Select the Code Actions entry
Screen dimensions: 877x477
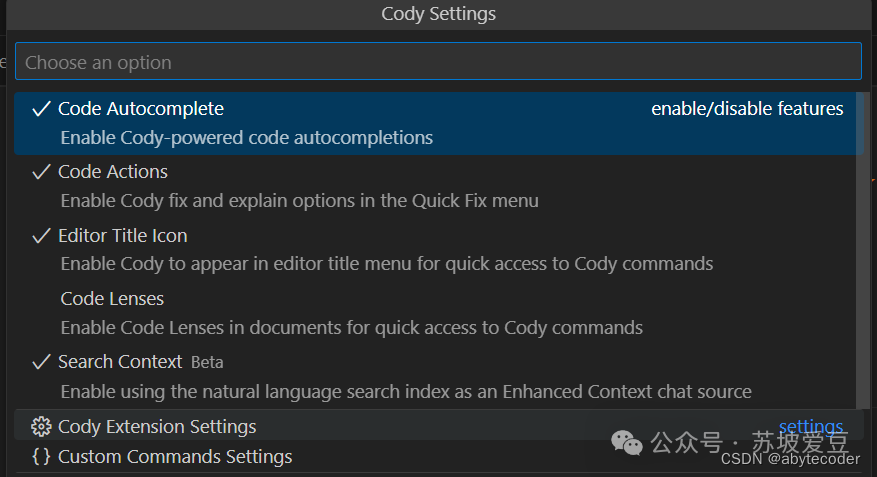112,172
